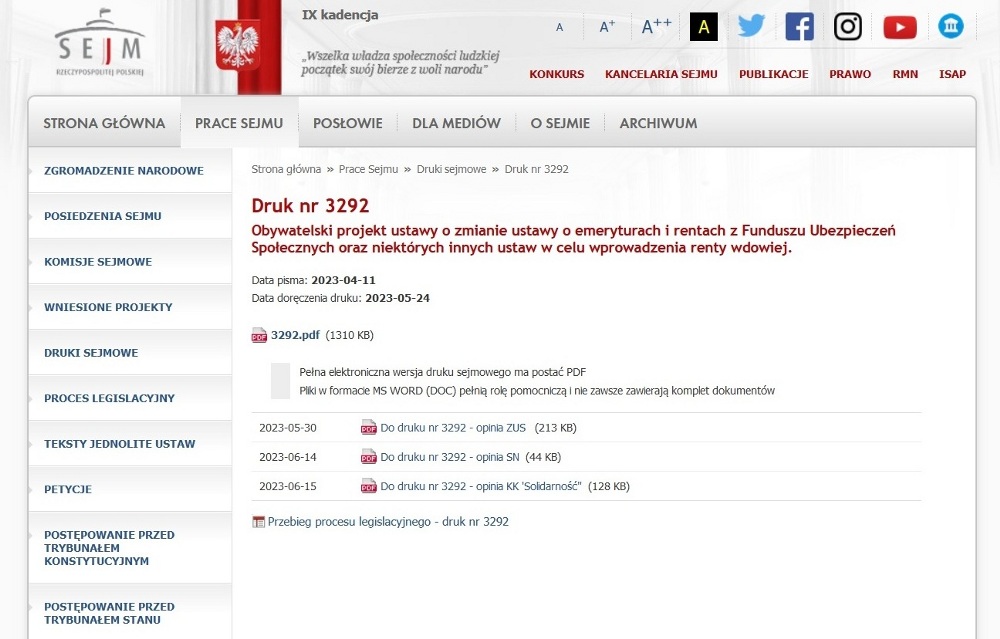Click the SEJM logo
1000x639 pixels.
(x=100, y=43)
